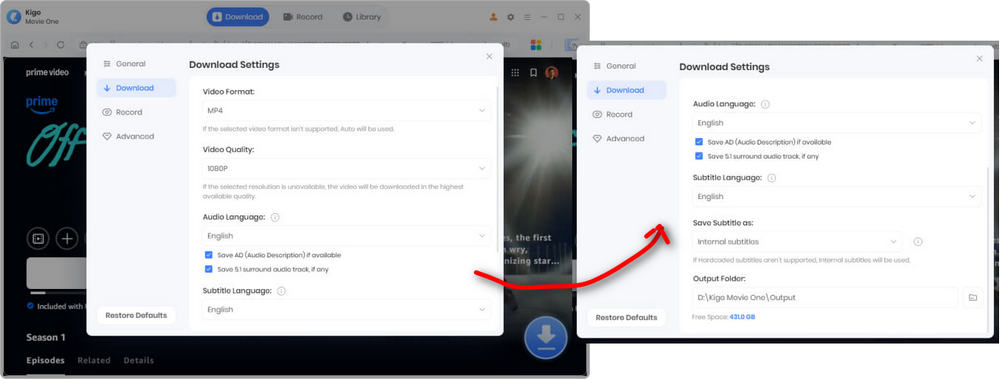
Task: Open Subtitle Language dropdown in Kigo window dialog
Action: [x=347, y=309]
